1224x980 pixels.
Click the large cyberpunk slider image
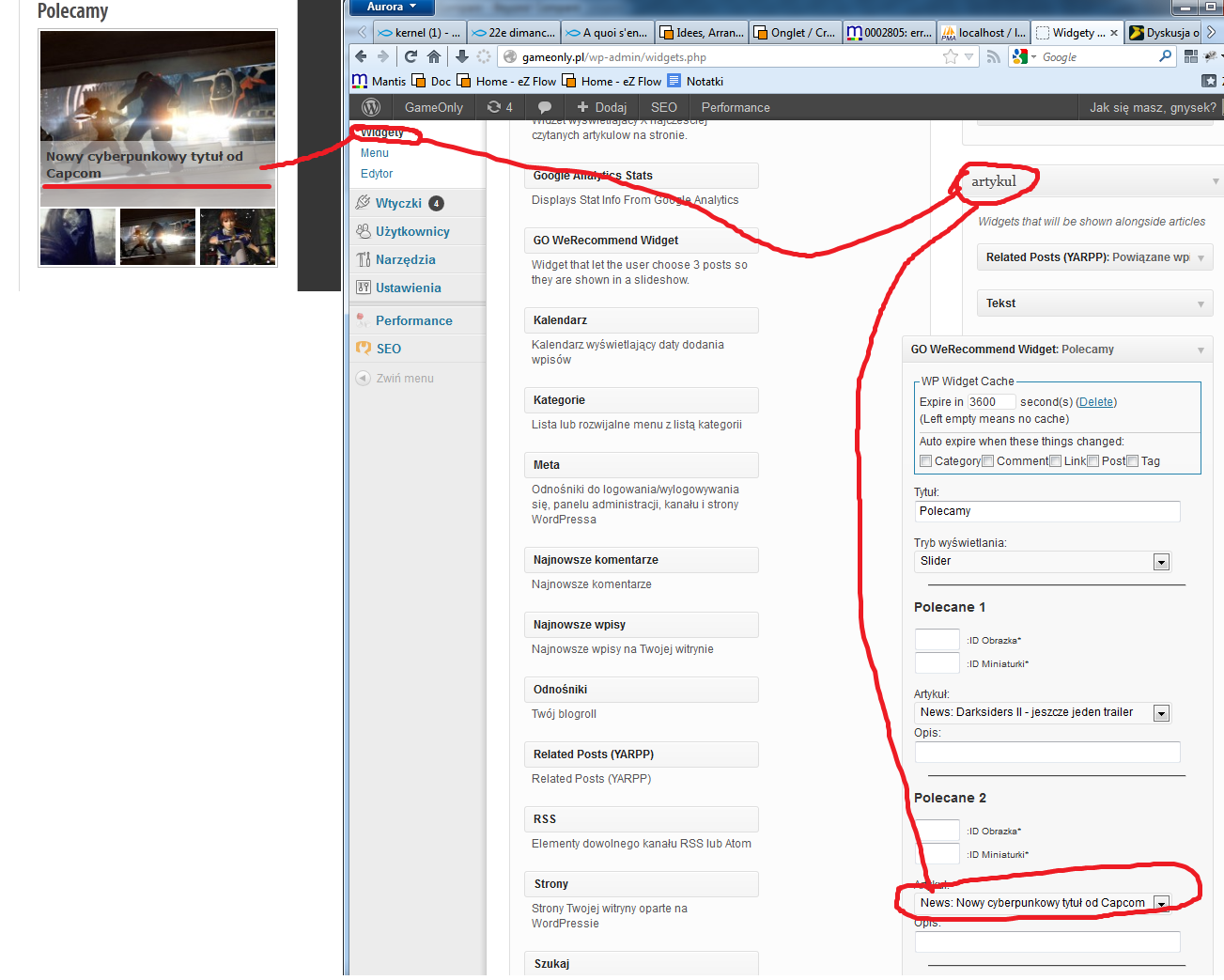click(158, 89)
